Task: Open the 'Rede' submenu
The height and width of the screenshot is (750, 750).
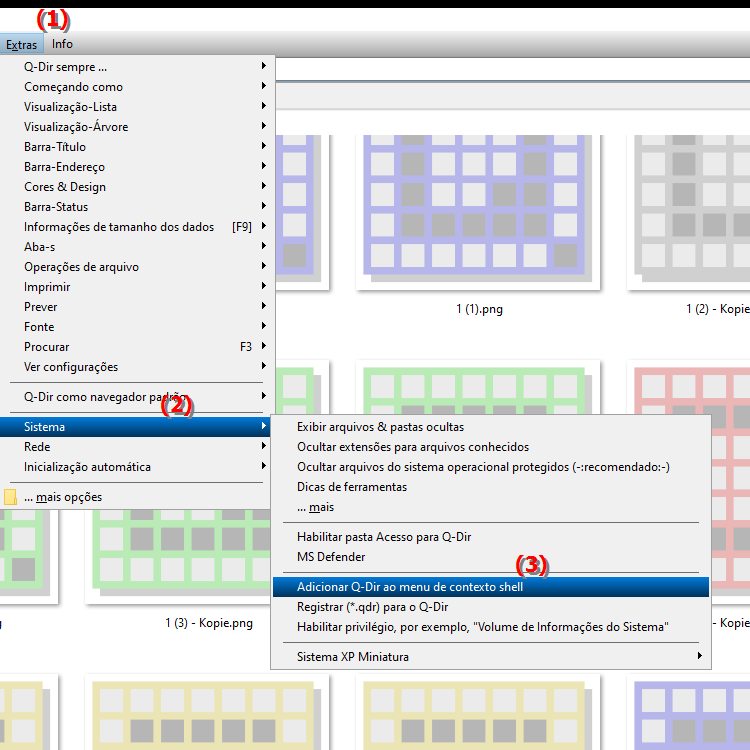Action: 137,447
